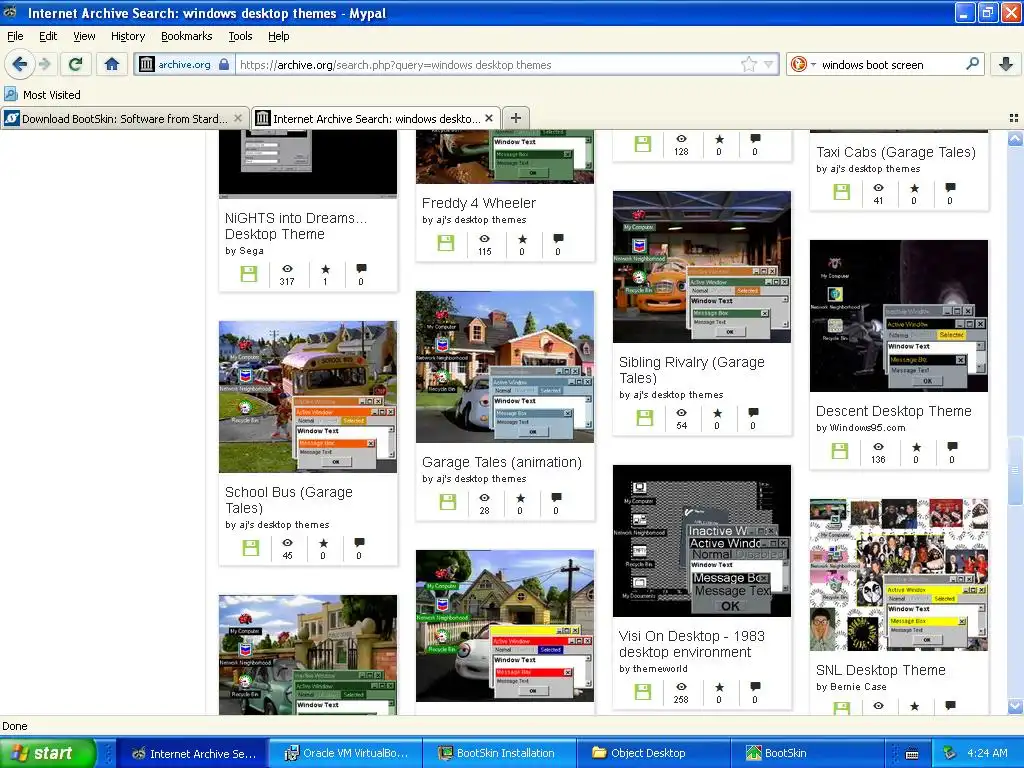Click software floppy icon under Descent Desktop Theme
The image size is (1024, 768).
(x=840, y=451)
